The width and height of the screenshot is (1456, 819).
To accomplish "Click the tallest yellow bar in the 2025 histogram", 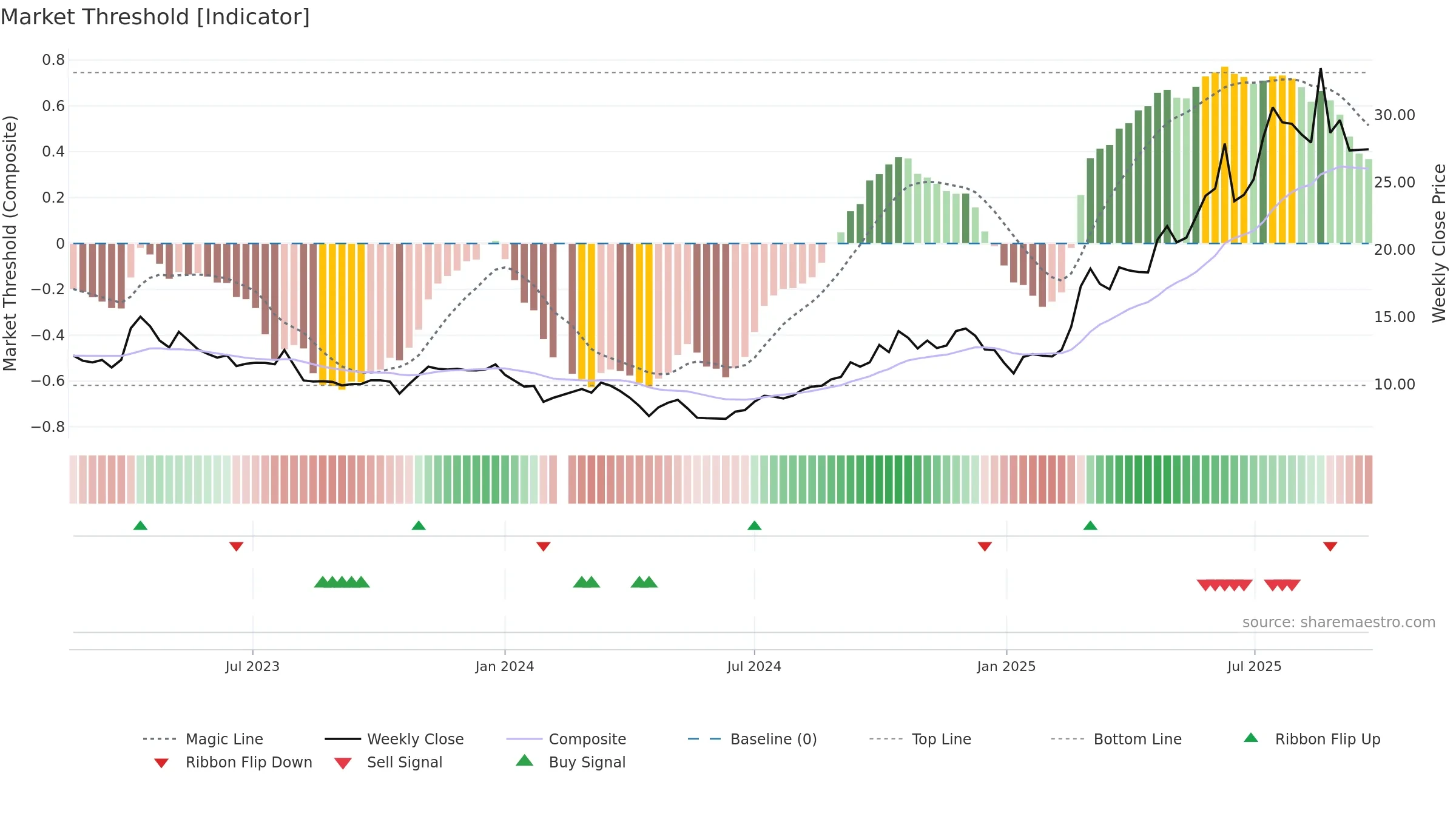I will (x=1225, y=155).
